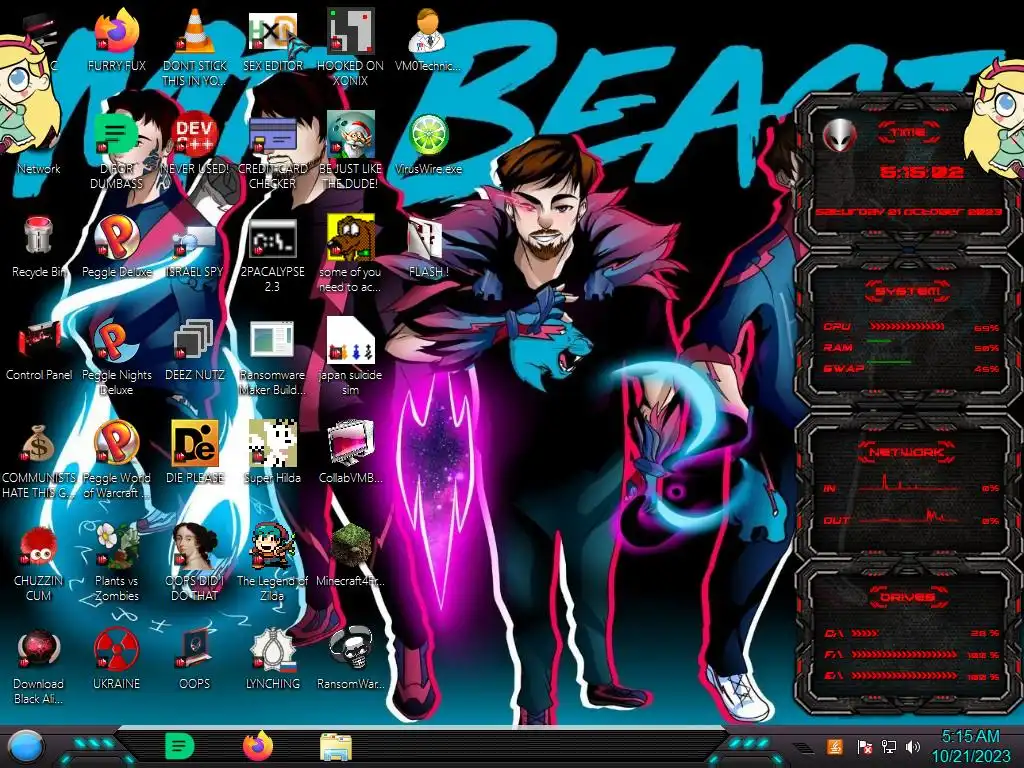Click the volume speaker tray icon

[x=913, y=747]
